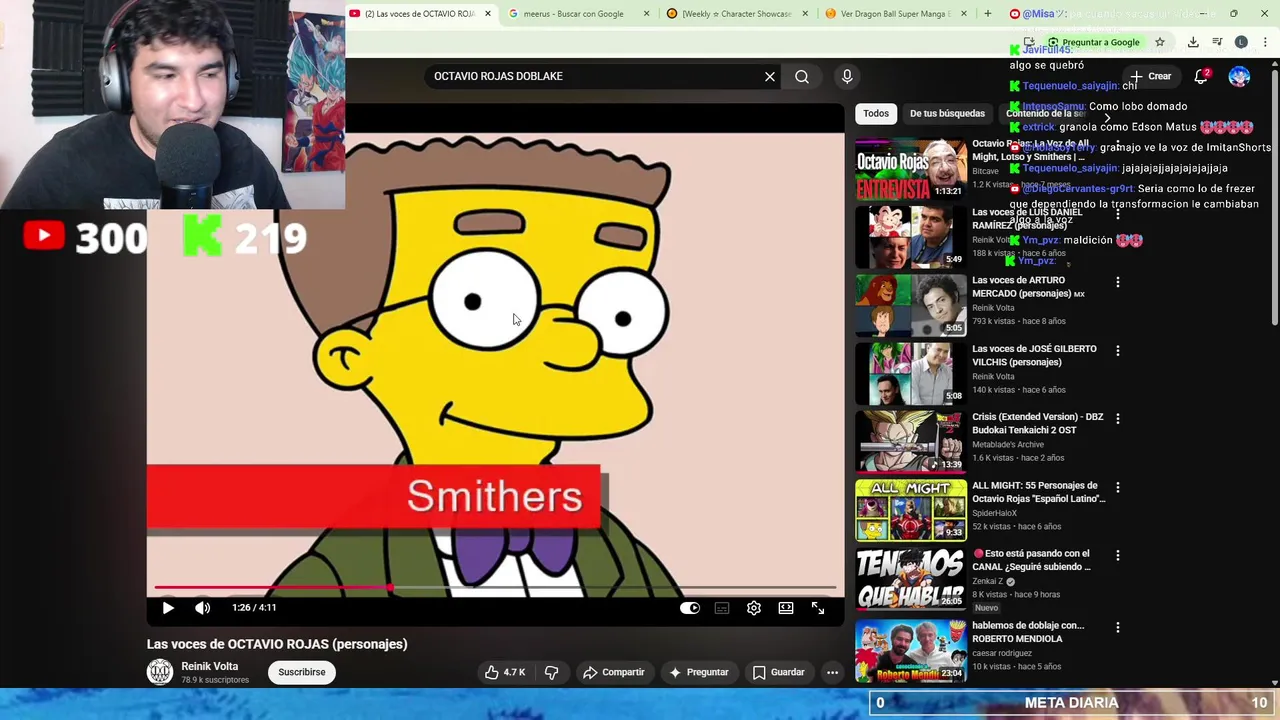This screenshot has height=720, width=1280.
Task: Open Las voces de LUIS DANIEL RAMÍREZ video
Action: [910, 237]
